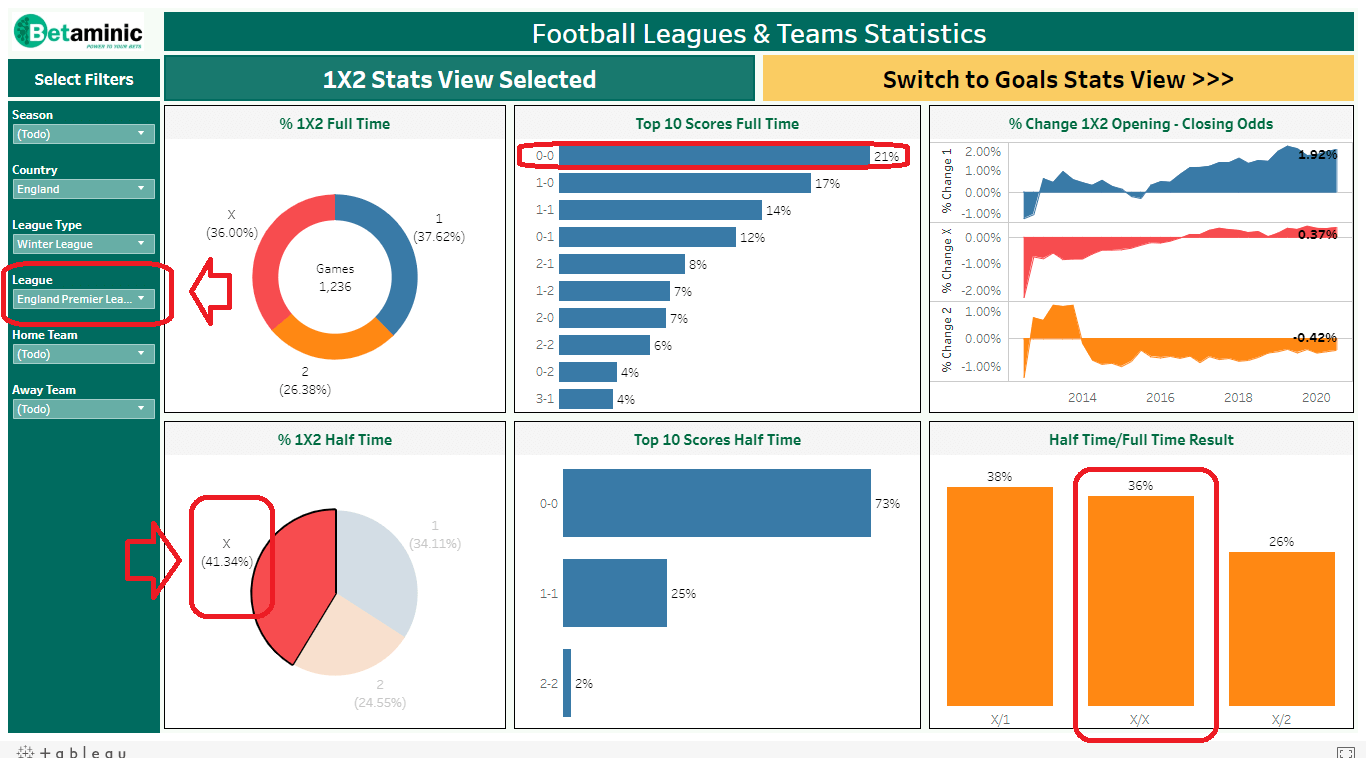The image size is (1366, 758).
Task: Select the 1-0 full time score bar
Action: pos(685,183)
